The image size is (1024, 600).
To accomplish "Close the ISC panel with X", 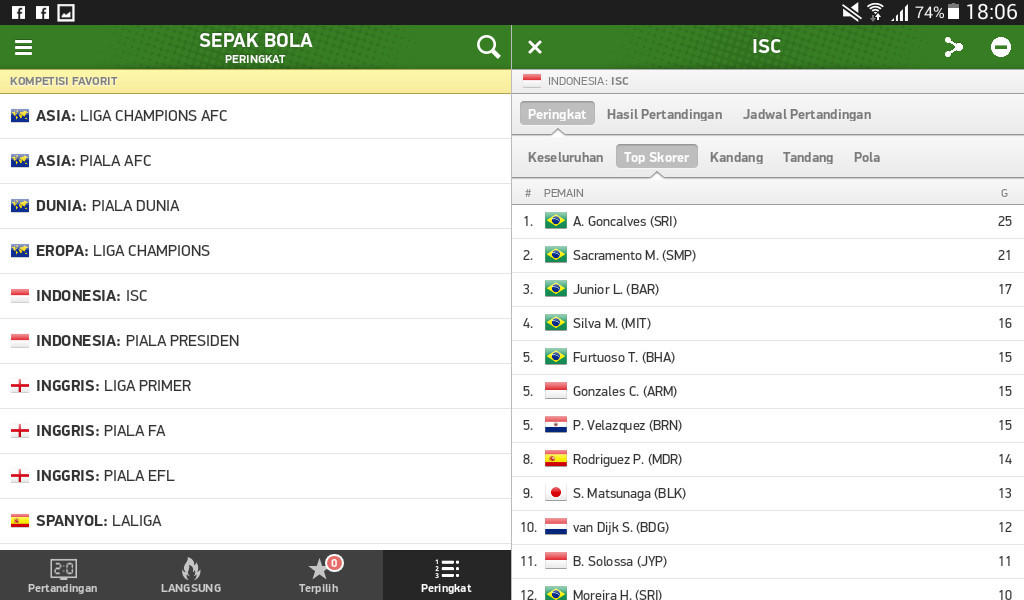I will point(535,47).
